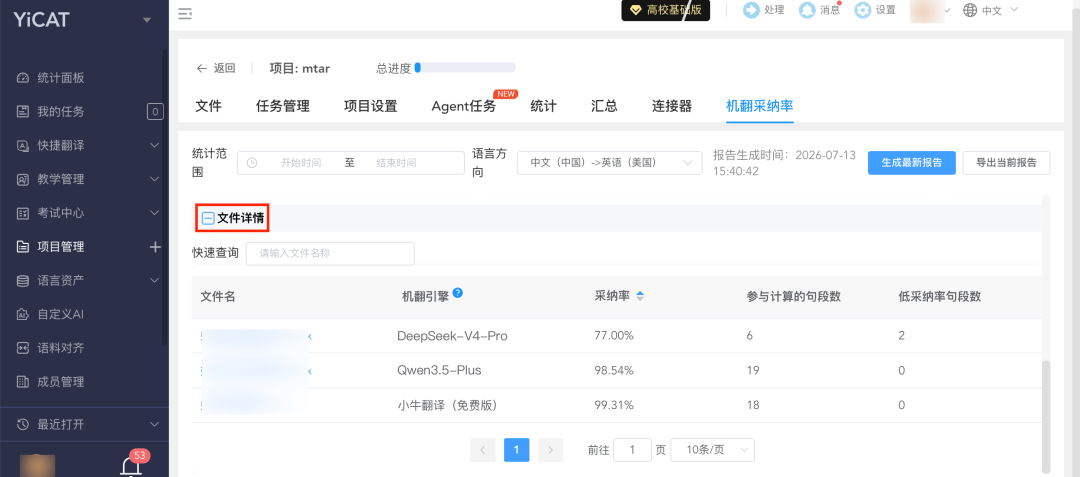The image size is (1080, 477).
Task: Click the 机翻引擎 help question icon
Action: [x=457, y=293]
